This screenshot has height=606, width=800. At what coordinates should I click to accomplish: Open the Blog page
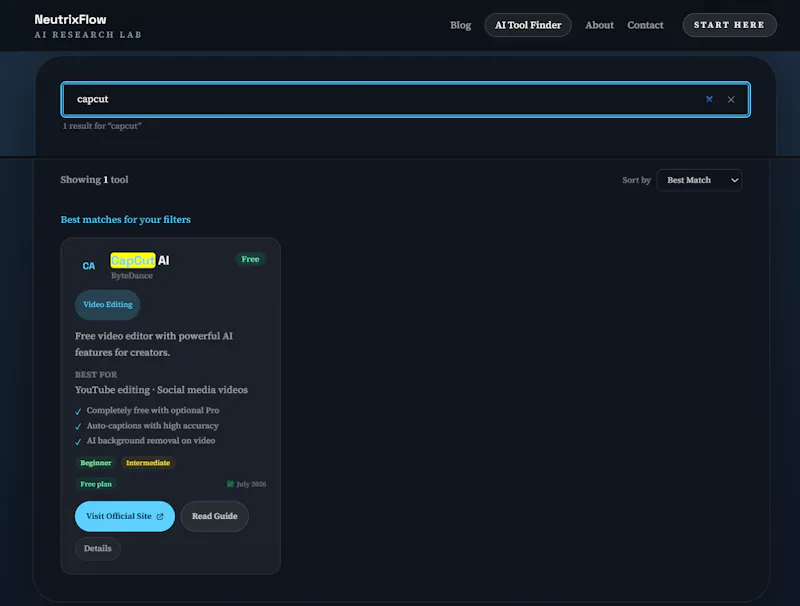click(460, 25)
